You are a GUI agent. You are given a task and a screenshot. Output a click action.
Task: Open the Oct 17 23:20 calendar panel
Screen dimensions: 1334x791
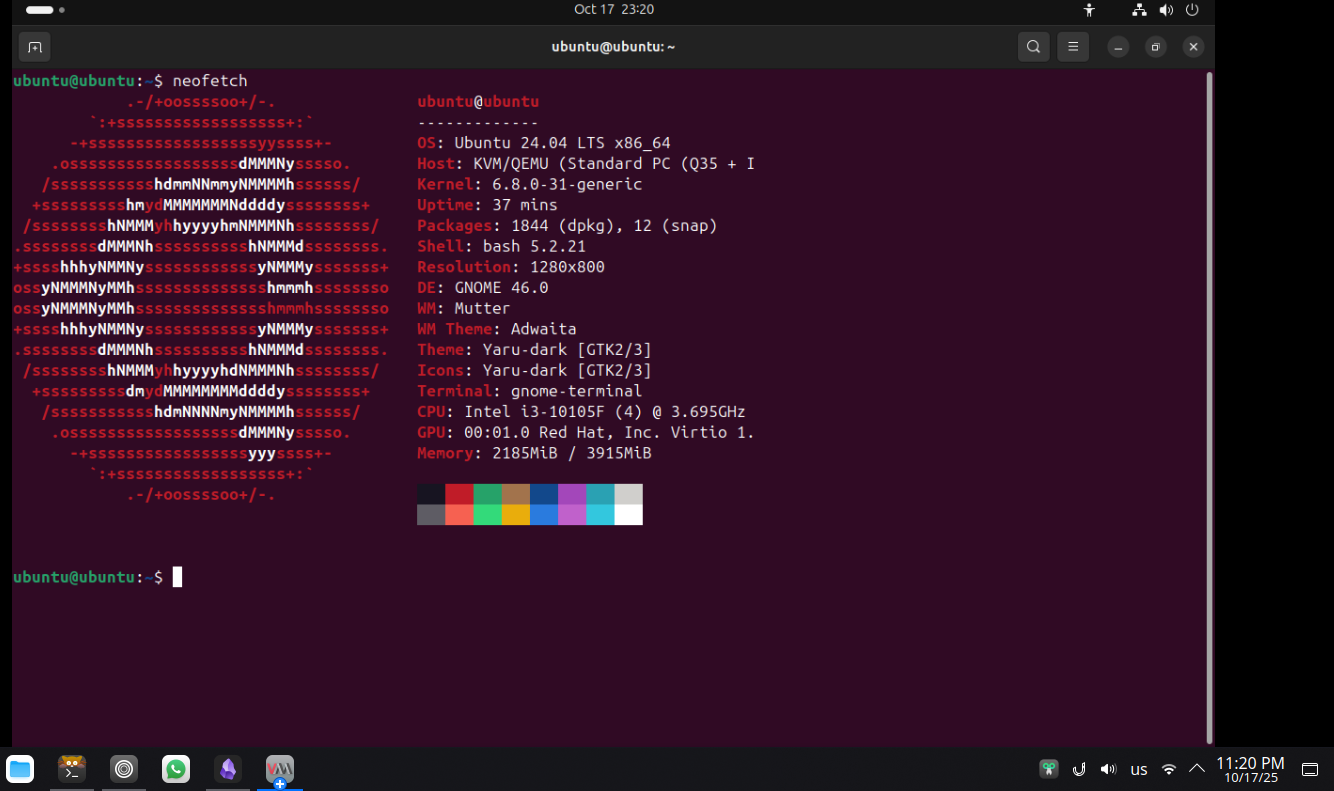point(614,10)
